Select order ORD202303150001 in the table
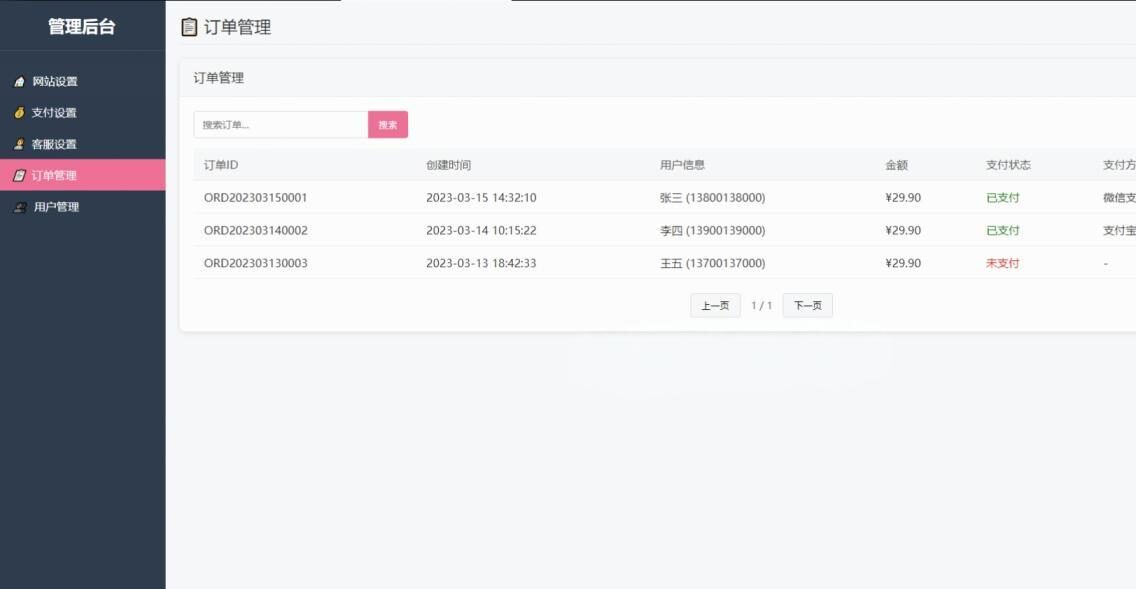The width and height of the screenshot is (1136, 589). [253, 197]
